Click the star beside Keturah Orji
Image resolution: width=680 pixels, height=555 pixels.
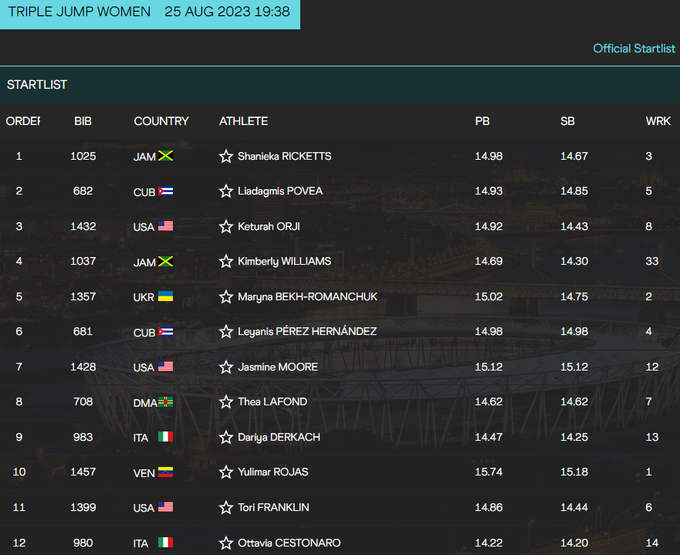[226, 226]
